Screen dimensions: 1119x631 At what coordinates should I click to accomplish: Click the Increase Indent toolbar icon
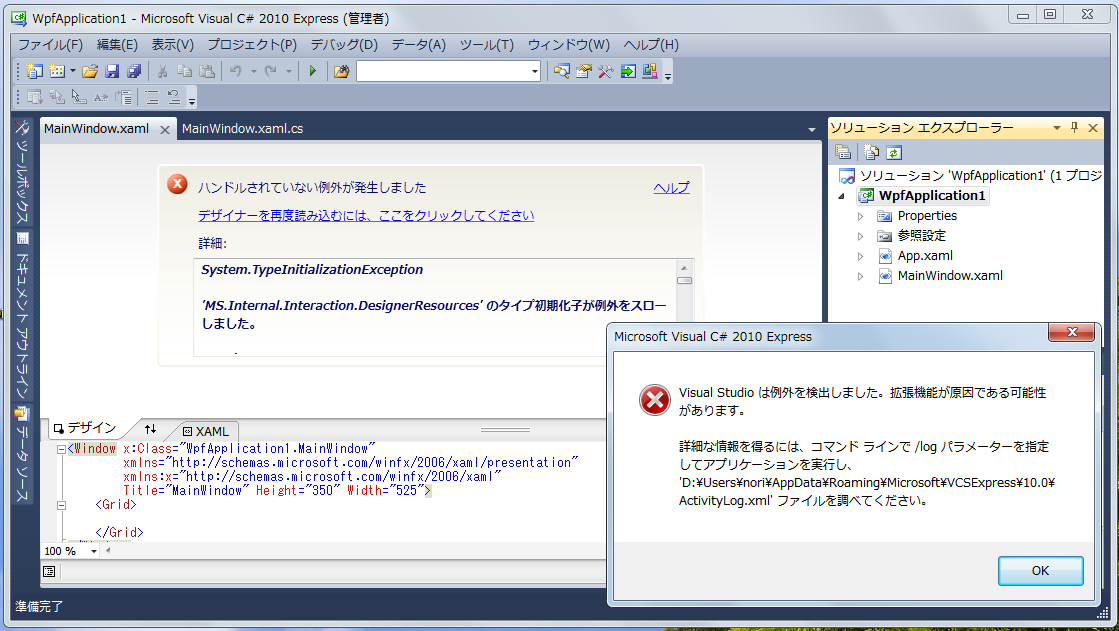pyautogui.click(x=174, y=97)
